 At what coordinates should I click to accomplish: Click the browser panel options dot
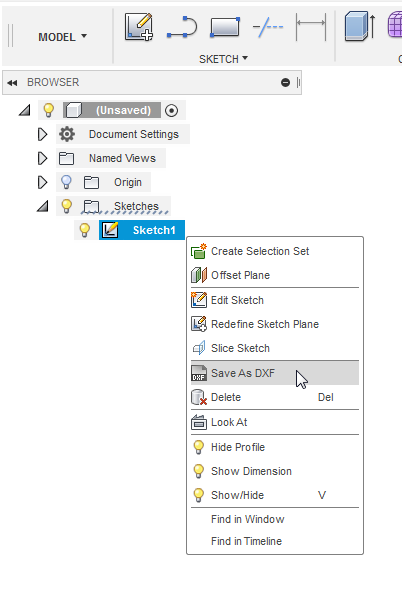286,83
